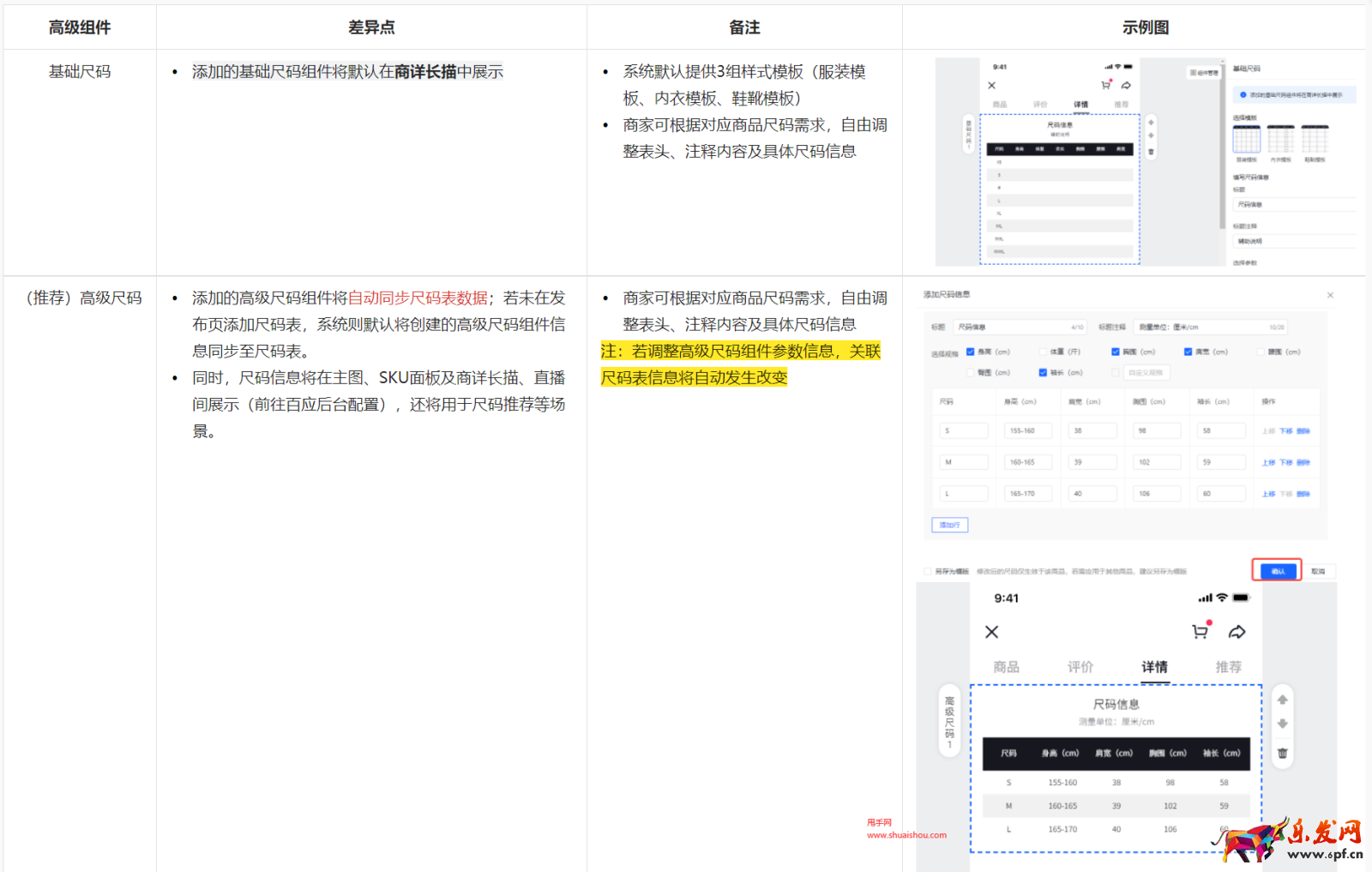Enable the 体重 (斤) checkbox

pos(1043,352)
